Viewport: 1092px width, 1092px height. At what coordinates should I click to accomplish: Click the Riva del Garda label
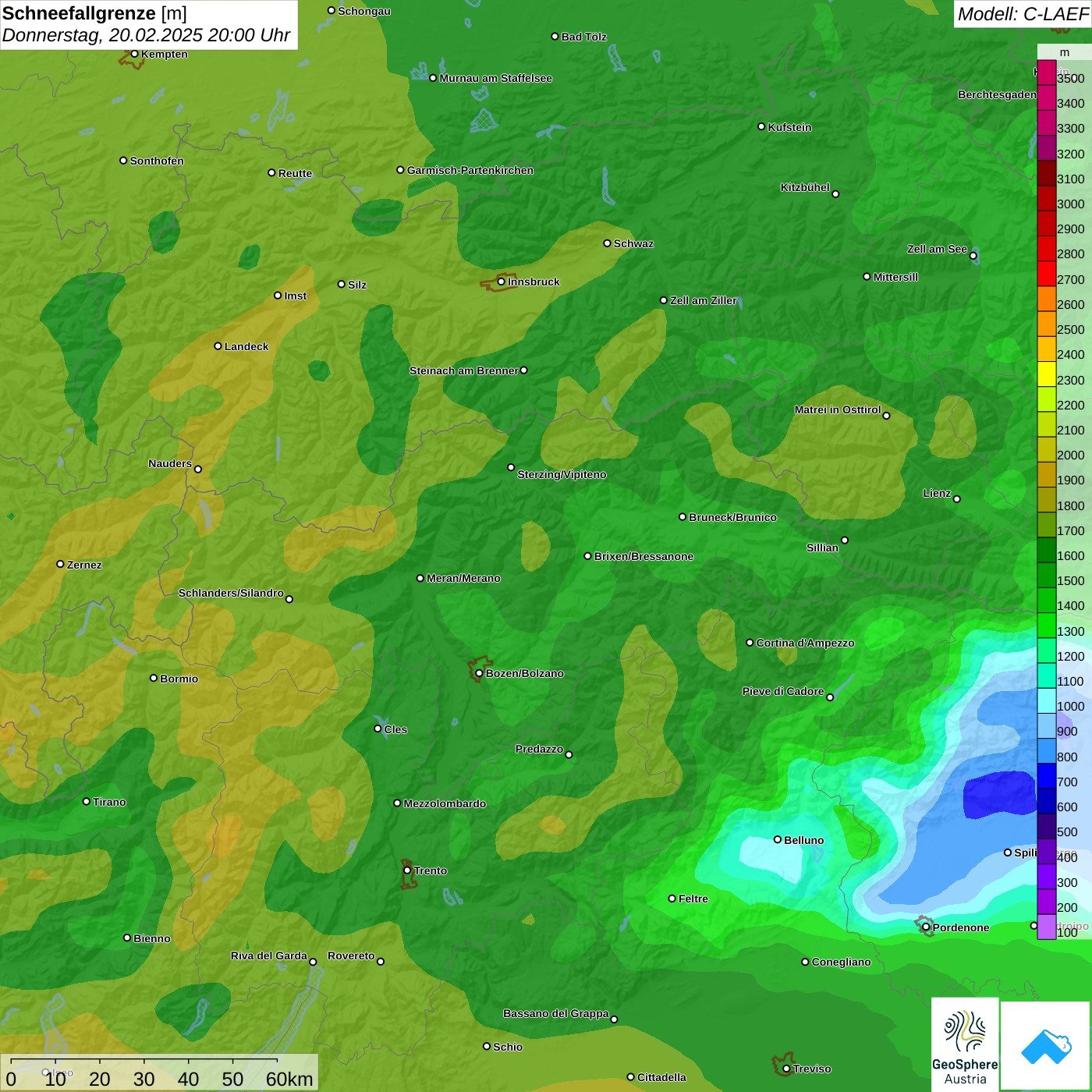(269, 955)
